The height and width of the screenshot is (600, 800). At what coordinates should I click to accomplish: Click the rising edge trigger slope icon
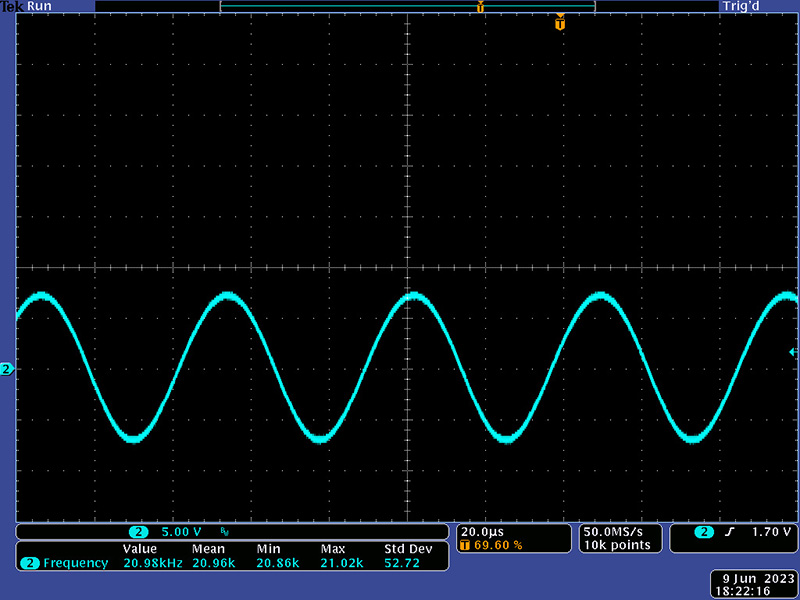pyautogui.click(x=730, y=532)
